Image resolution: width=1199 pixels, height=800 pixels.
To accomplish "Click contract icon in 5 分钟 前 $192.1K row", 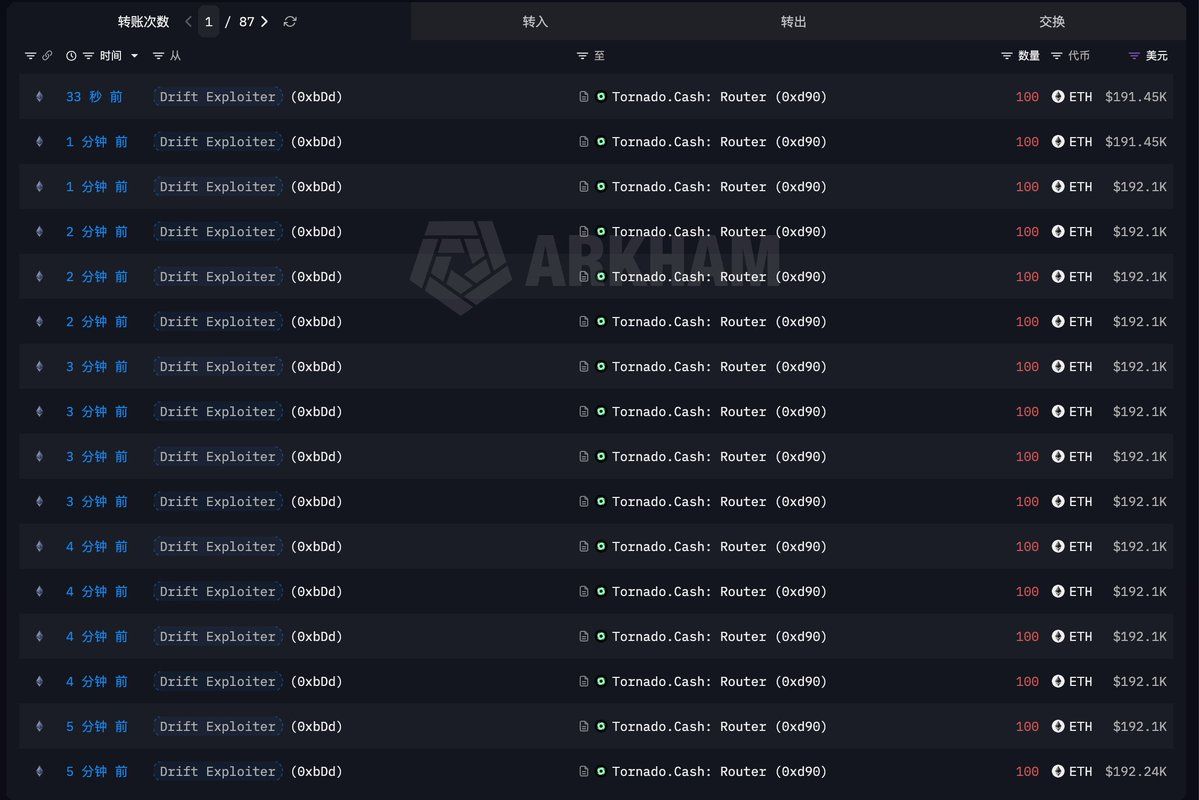I will tap(583, 726).
